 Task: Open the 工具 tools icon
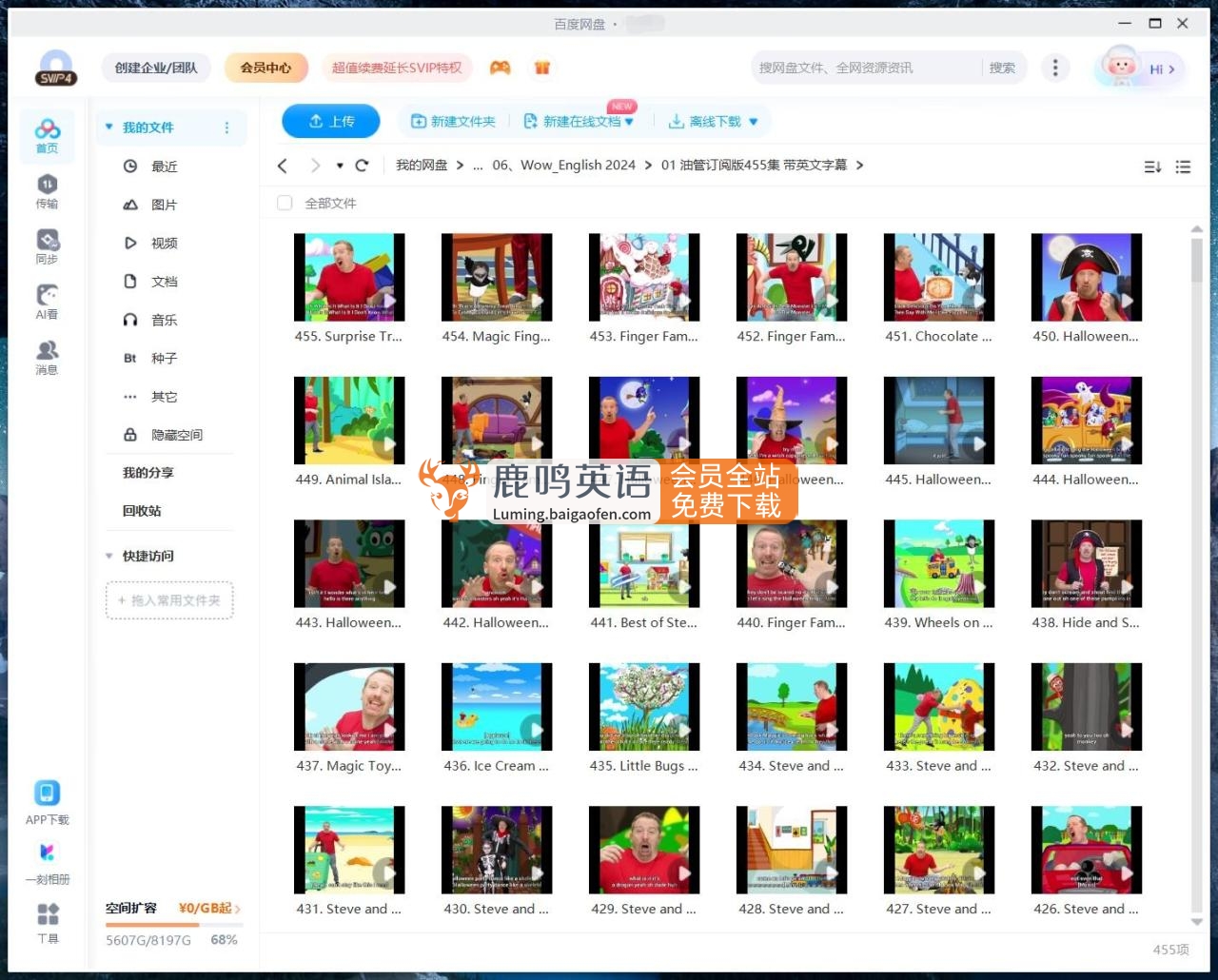(48, 923)
